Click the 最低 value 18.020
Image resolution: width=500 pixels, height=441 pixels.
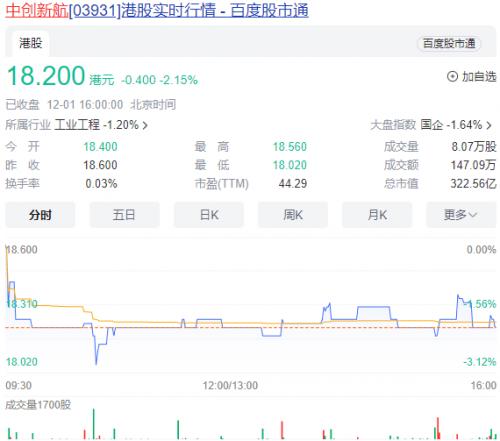pyautogui.click(x=290, y=165)
